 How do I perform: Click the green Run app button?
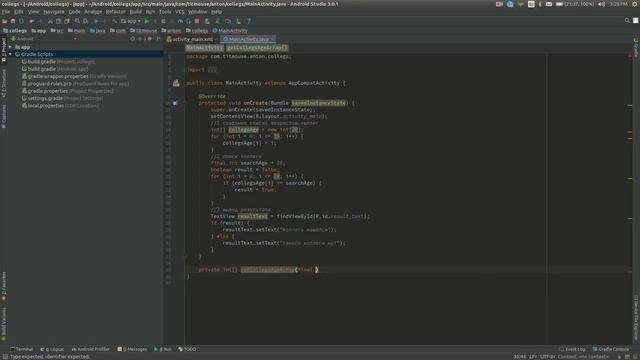pos(147,21)
